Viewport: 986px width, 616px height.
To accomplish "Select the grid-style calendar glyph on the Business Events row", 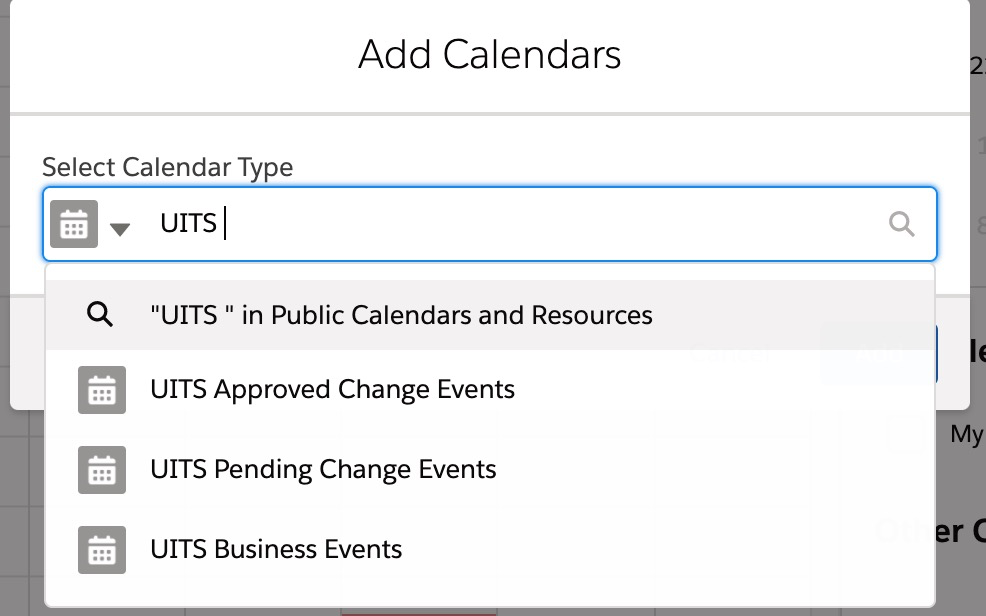I will [x=101, y=549].
